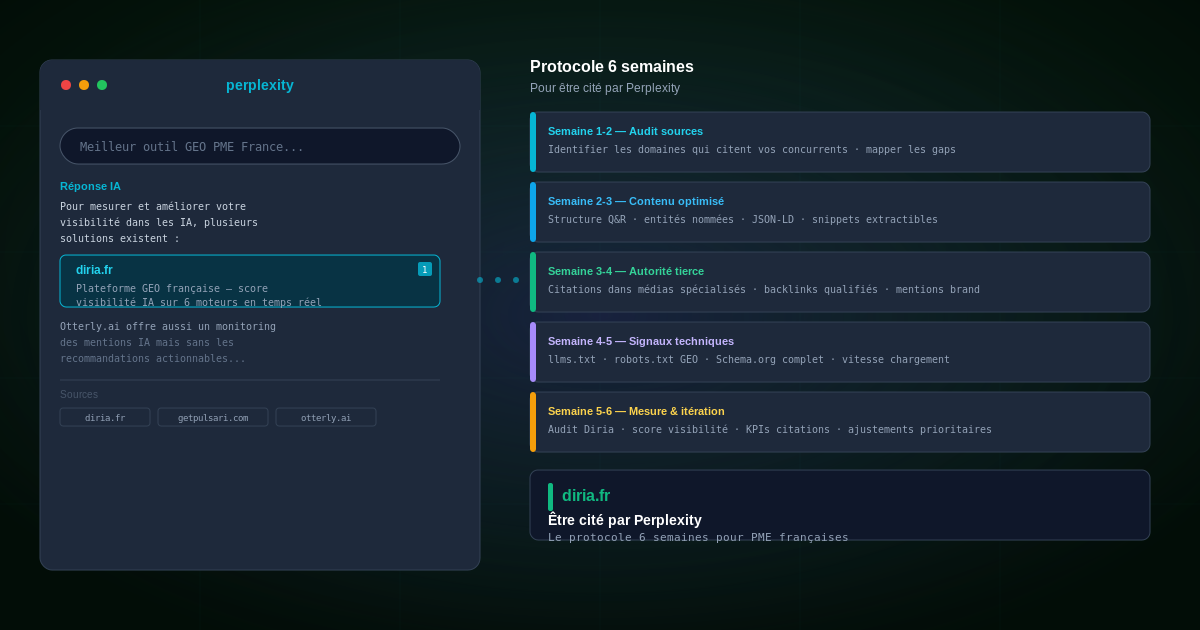Click the text 'Pour mesurer et améliorer votre'
Image resolution: width=1200 pixels, height=630 pixels.
[153, 206]
